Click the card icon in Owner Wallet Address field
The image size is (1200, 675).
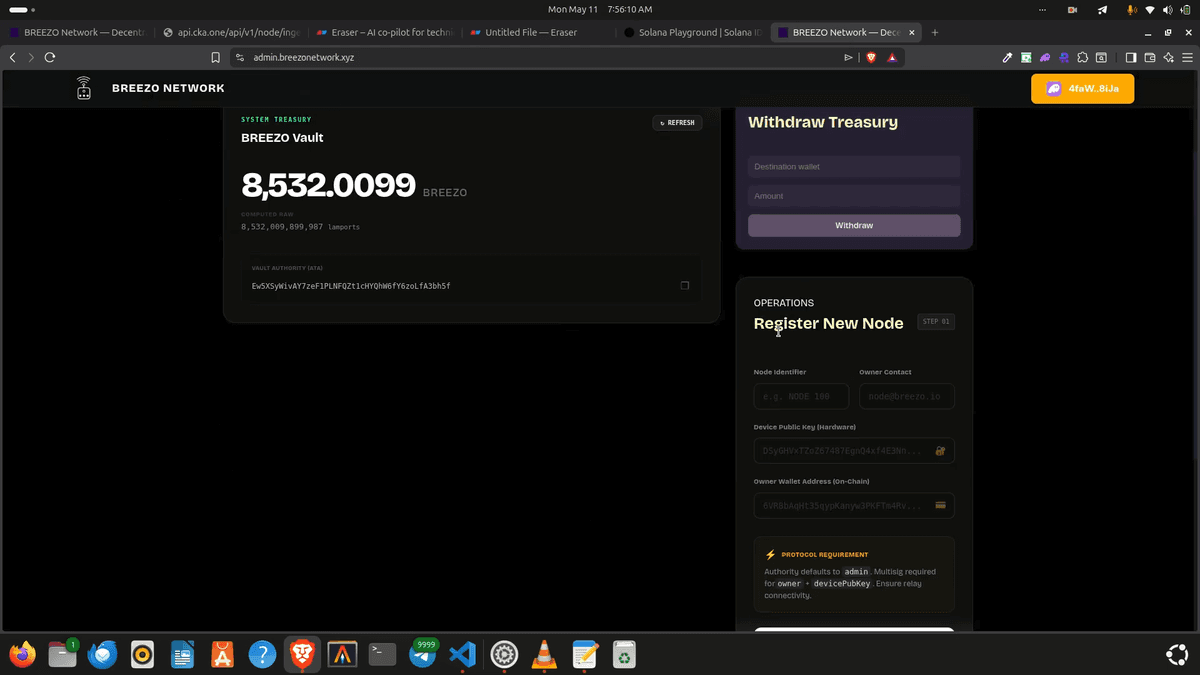coord(940,505)
